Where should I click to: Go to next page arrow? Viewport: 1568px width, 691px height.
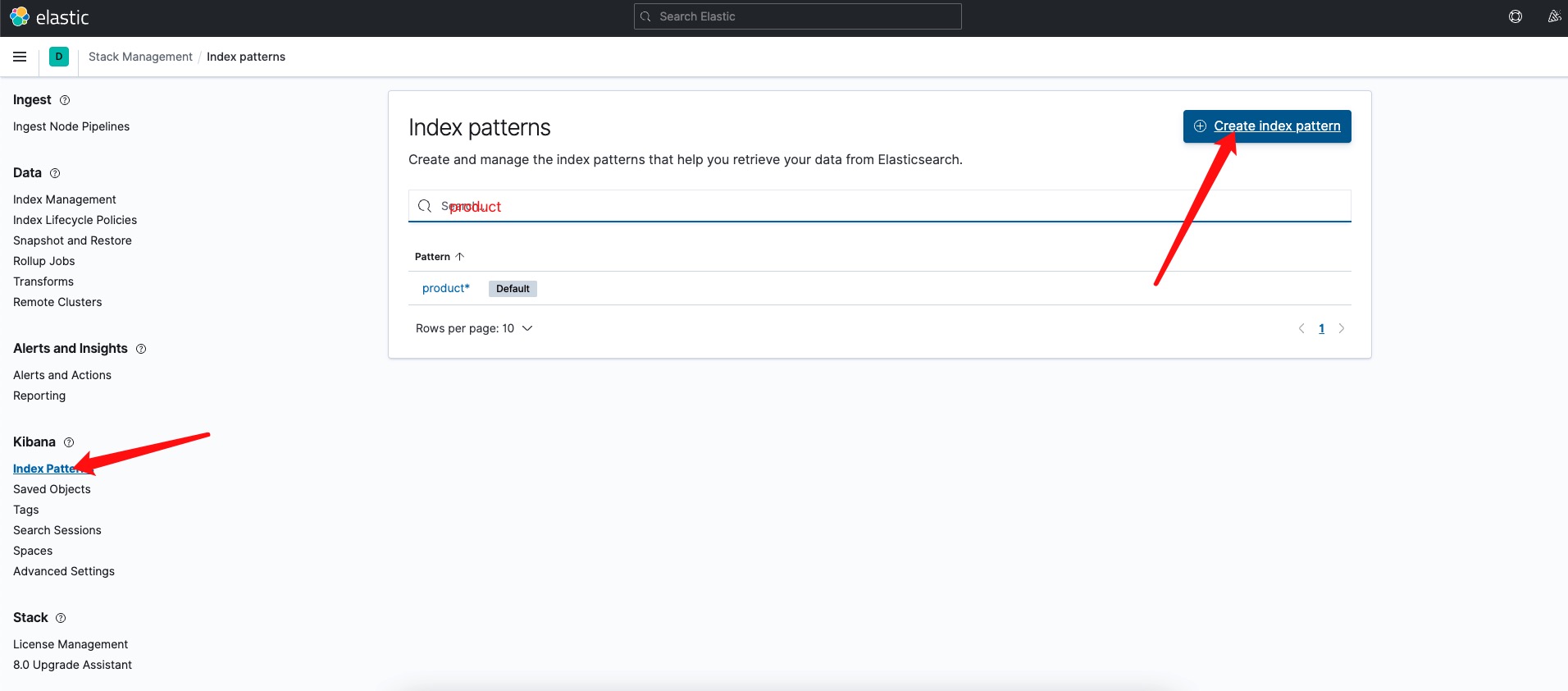(1342, 328)
